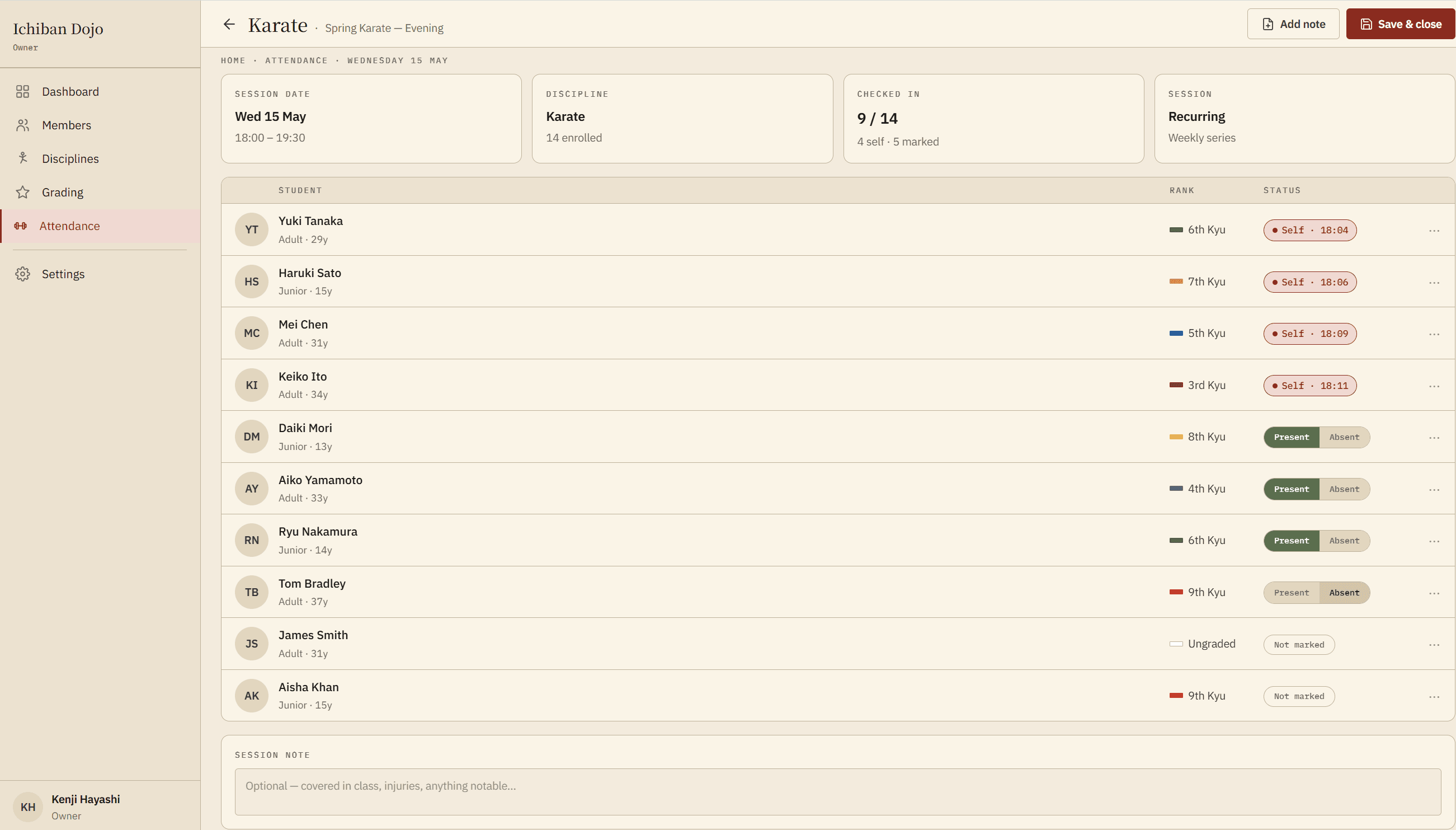Click the Disciplines figure icon

click(x=23, y=158)
